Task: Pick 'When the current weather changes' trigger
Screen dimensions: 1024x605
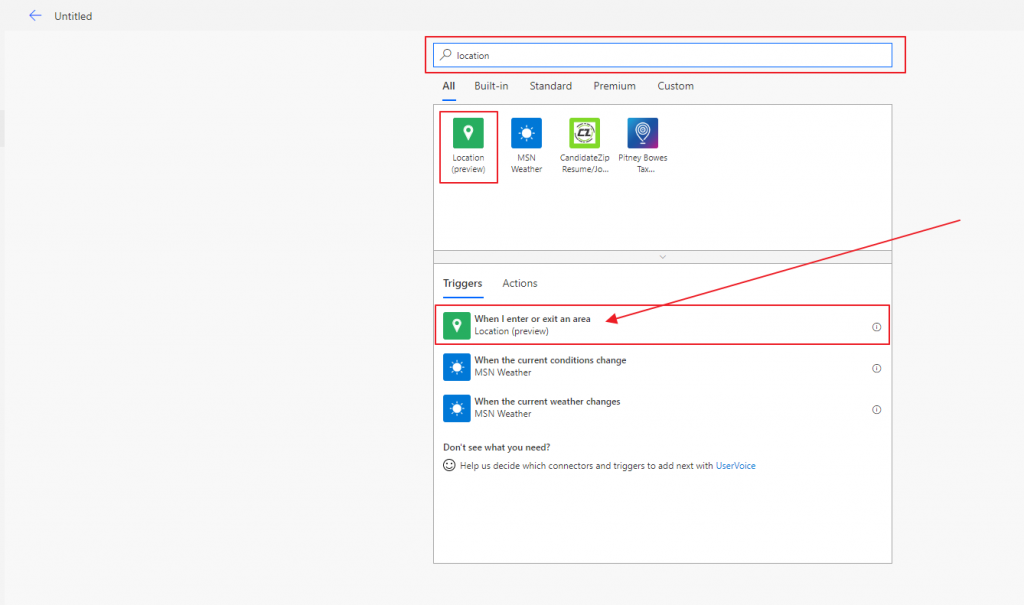Action: tap(547, 402)
